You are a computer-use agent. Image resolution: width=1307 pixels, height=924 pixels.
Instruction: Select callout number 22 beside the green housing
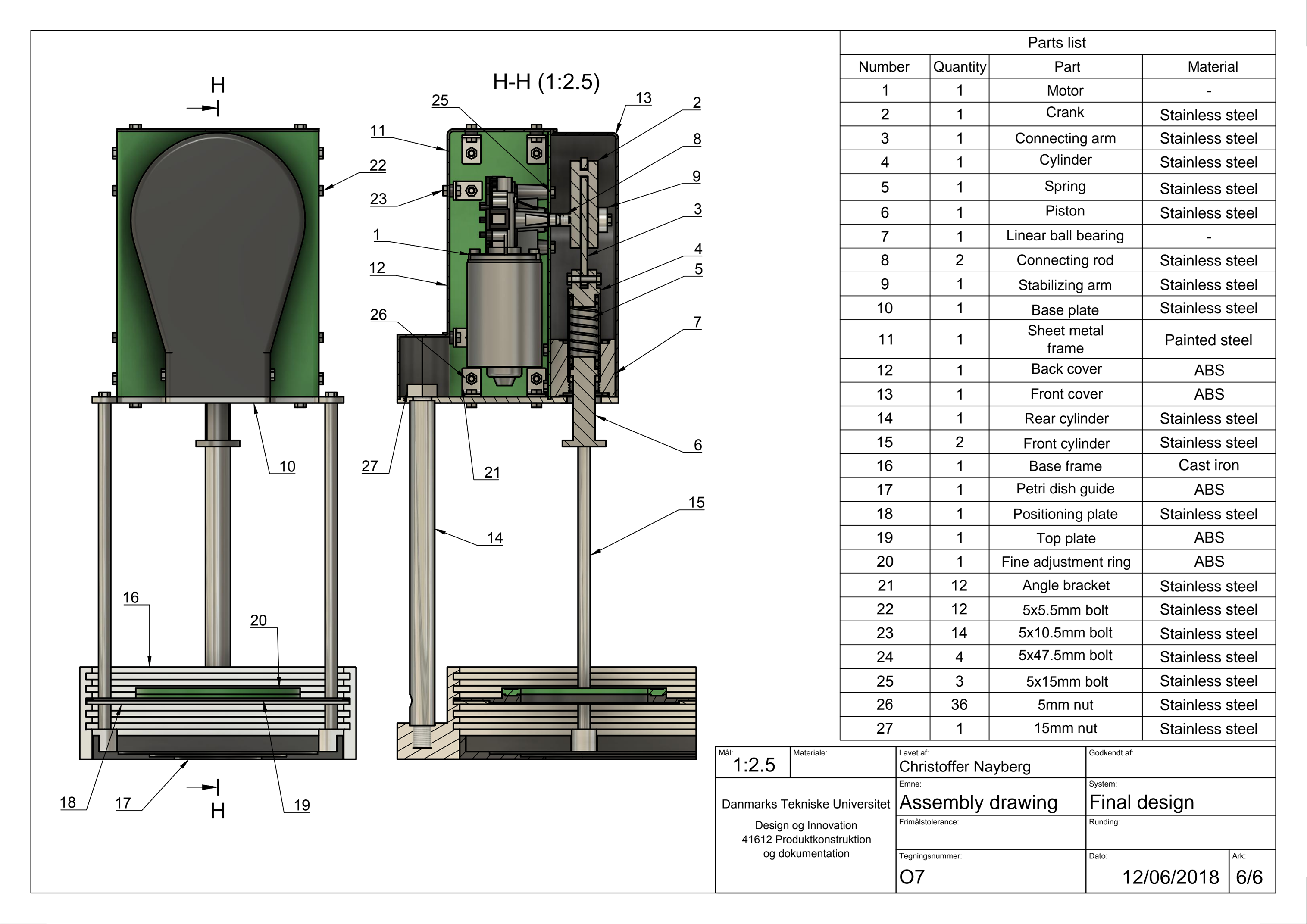378,165
